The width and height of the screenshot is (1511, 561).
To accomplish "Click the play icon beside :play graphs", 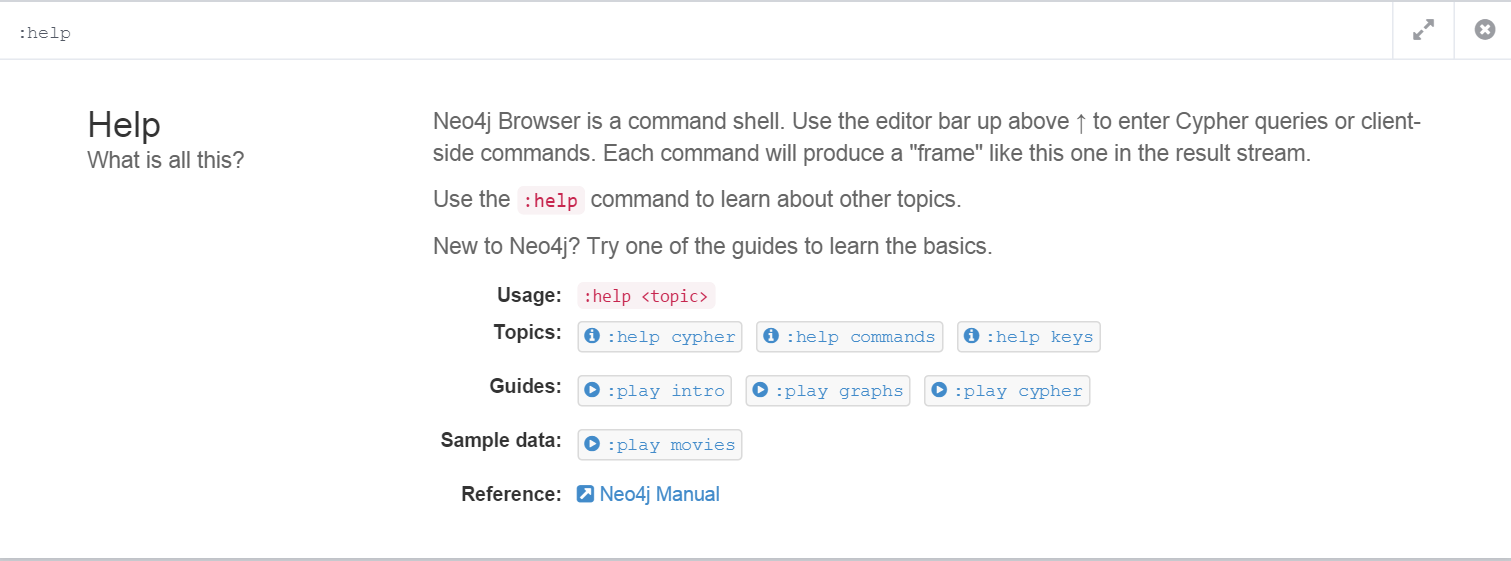I will click(760, 391).
